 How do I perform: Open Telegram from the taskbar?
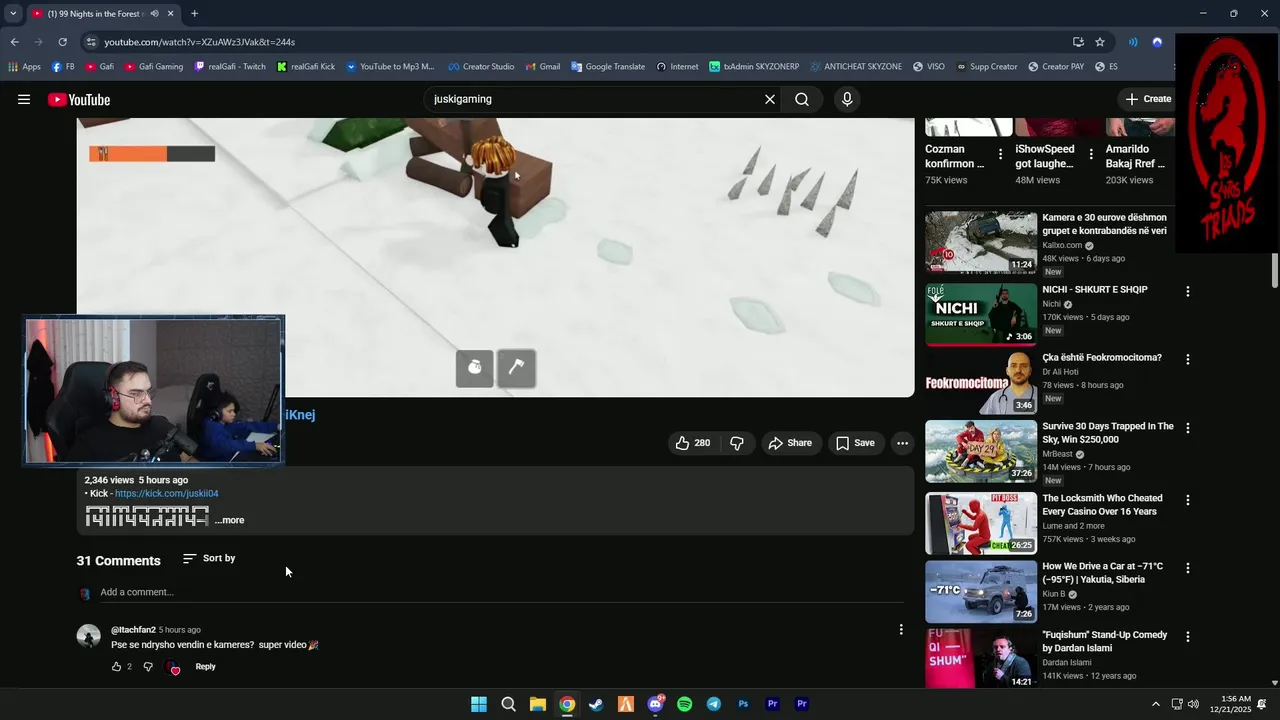(x=714, y=704)
